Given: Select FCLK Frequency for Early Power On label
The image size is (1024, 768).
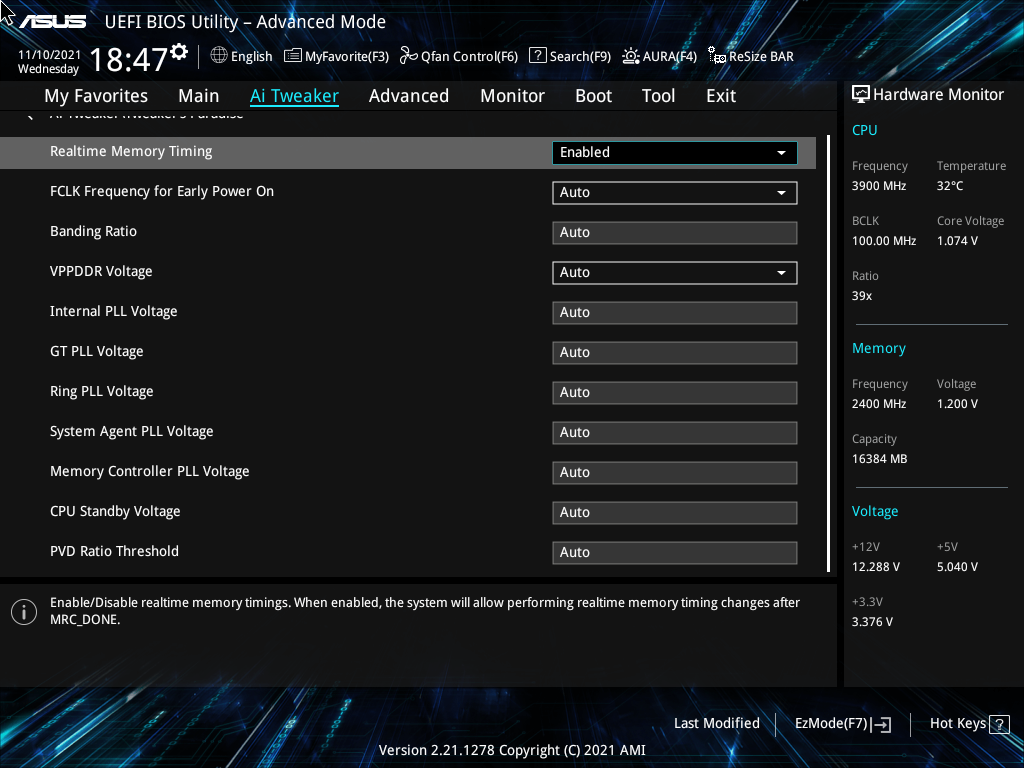Looking at the screenshot, I should click(162, 191).
